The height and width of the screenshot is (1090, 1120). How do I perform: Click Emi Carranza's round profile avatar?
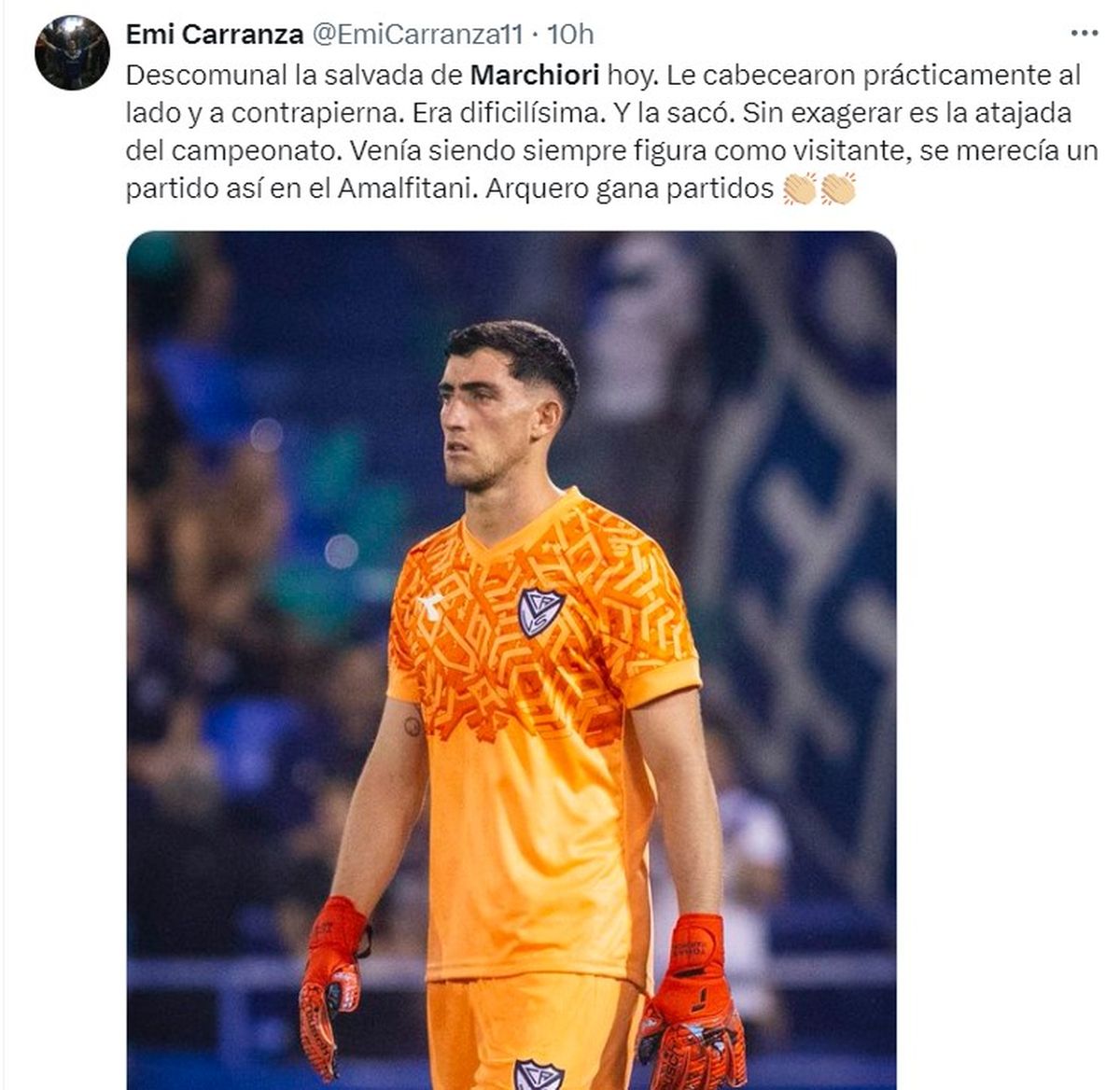pos(73,52)
